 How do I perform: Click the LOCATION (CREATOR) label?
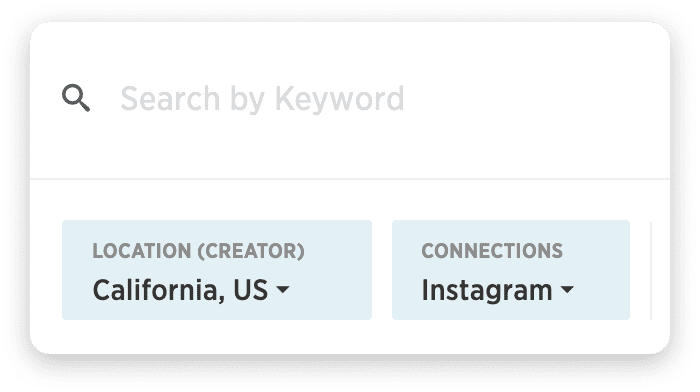point(198,251)
